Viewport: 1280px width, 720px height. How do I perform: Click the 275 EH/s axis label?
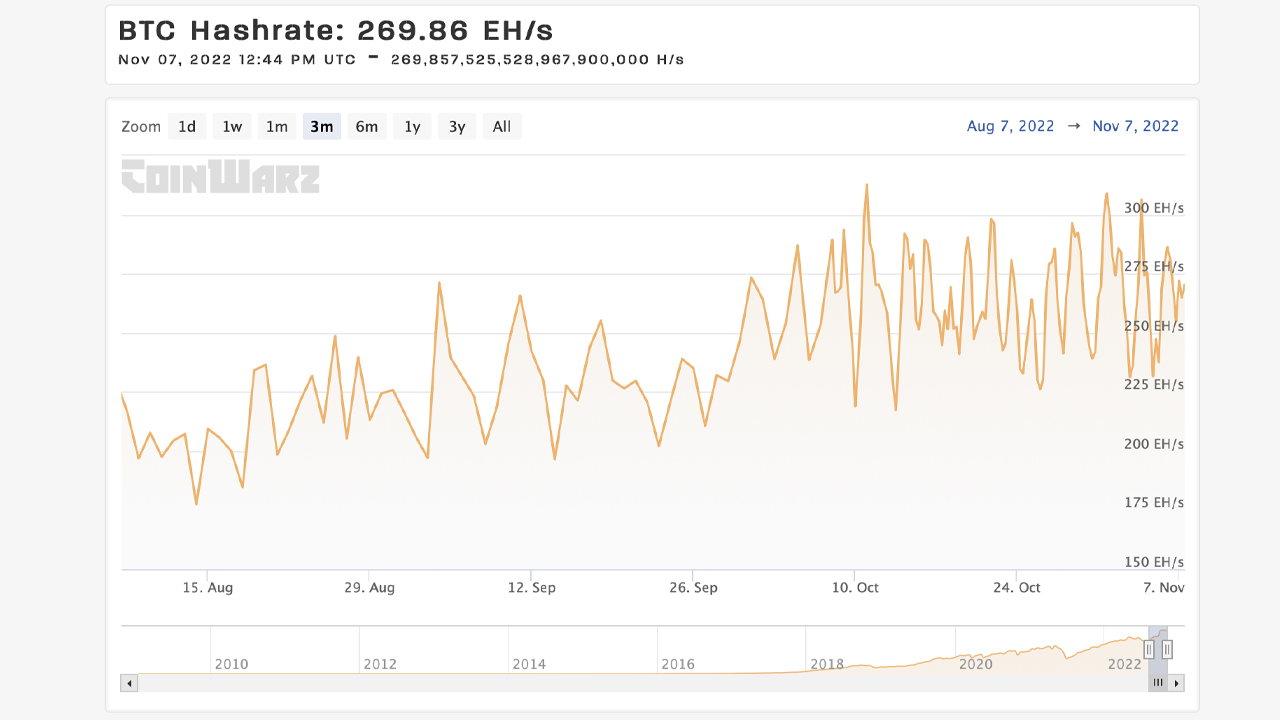point(1154,267)
